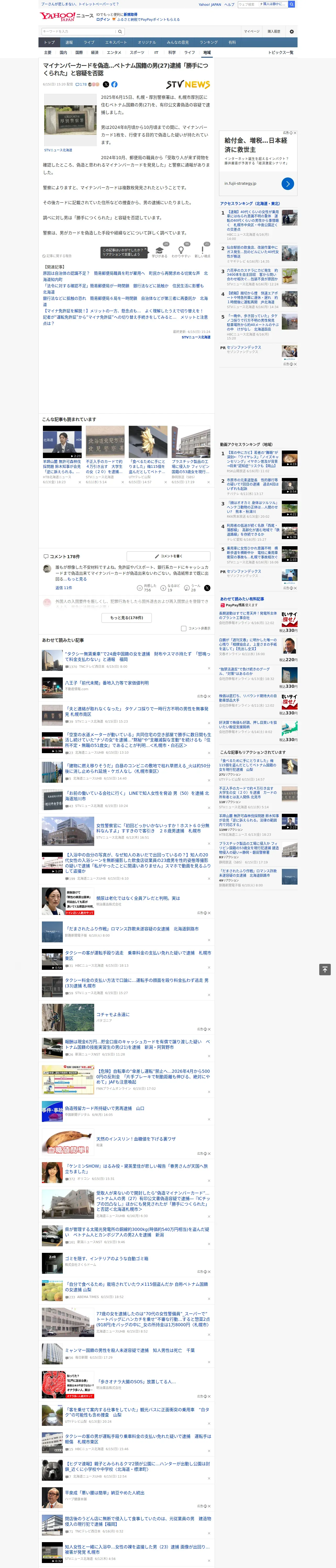336x1568 pixels.
Task: Open access ranking item number 1 thumbnail
Action: pos(290,218)
